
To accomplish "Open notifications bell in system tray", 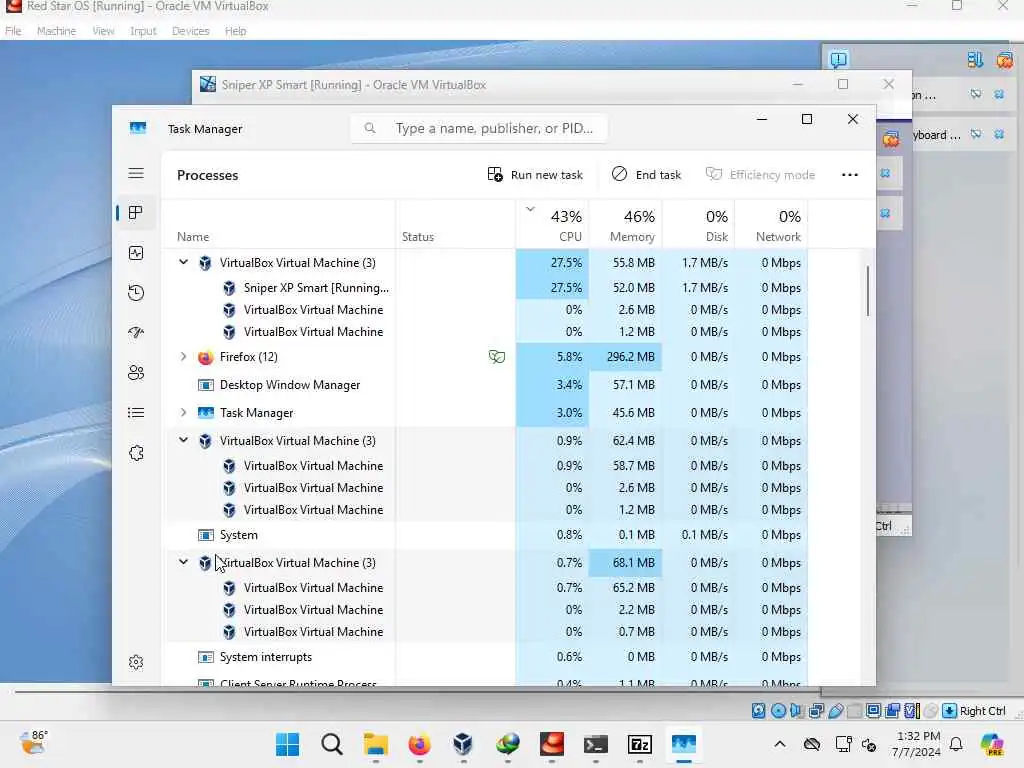I will click(956, 744).
